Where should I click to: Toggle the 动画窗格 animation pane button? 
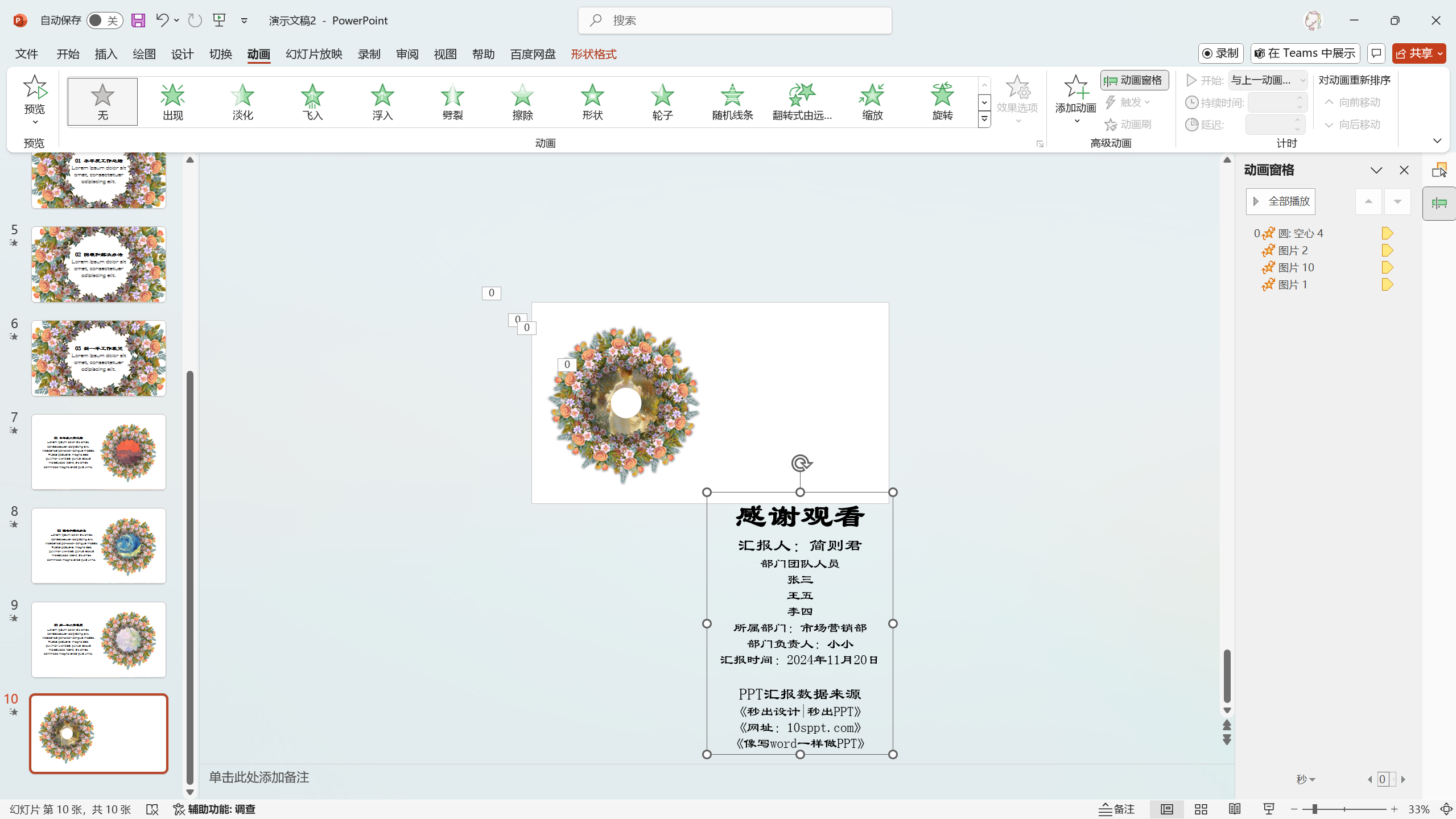[1134, 80]
